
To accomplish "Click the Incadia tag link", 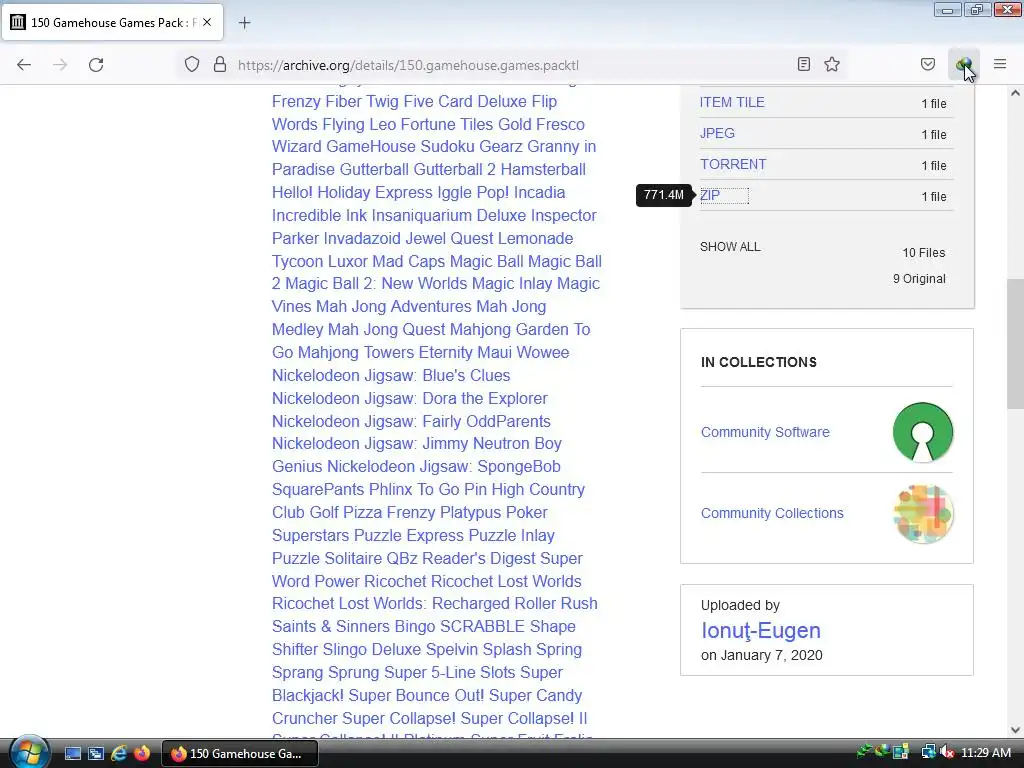I will (x=539, y=193).
